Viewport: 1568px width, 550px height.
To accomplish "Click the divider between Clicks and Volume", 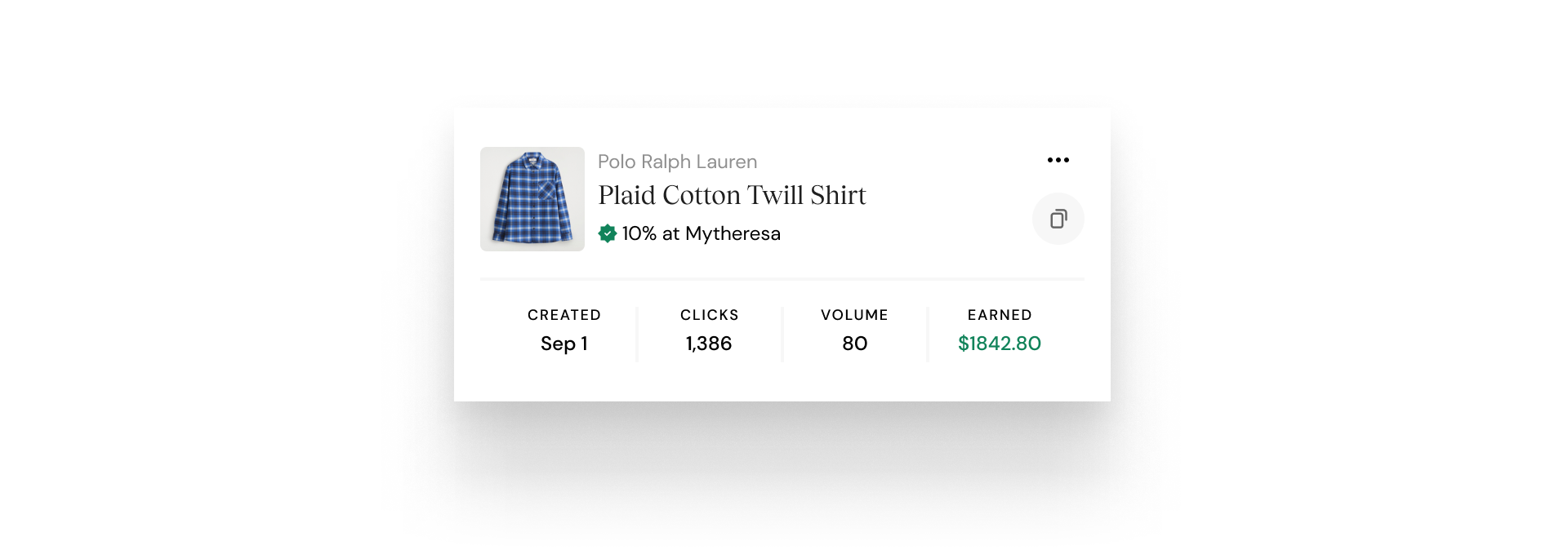I will tap(782, 334).
